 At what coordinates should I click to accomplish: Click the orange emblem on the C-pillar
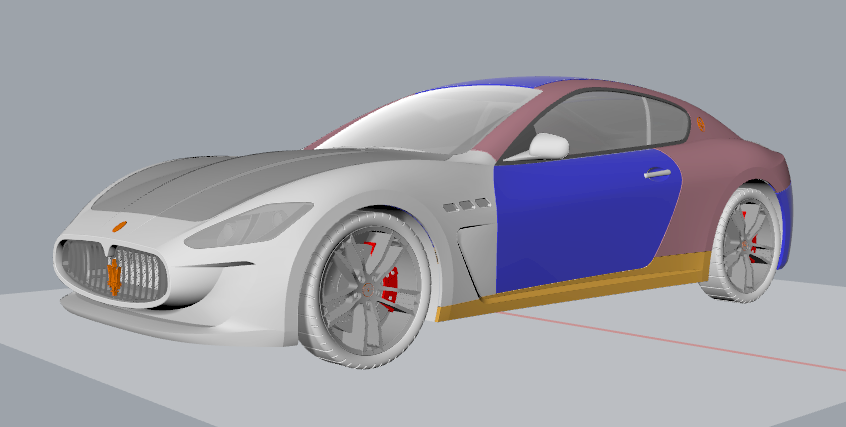(701, 124)
